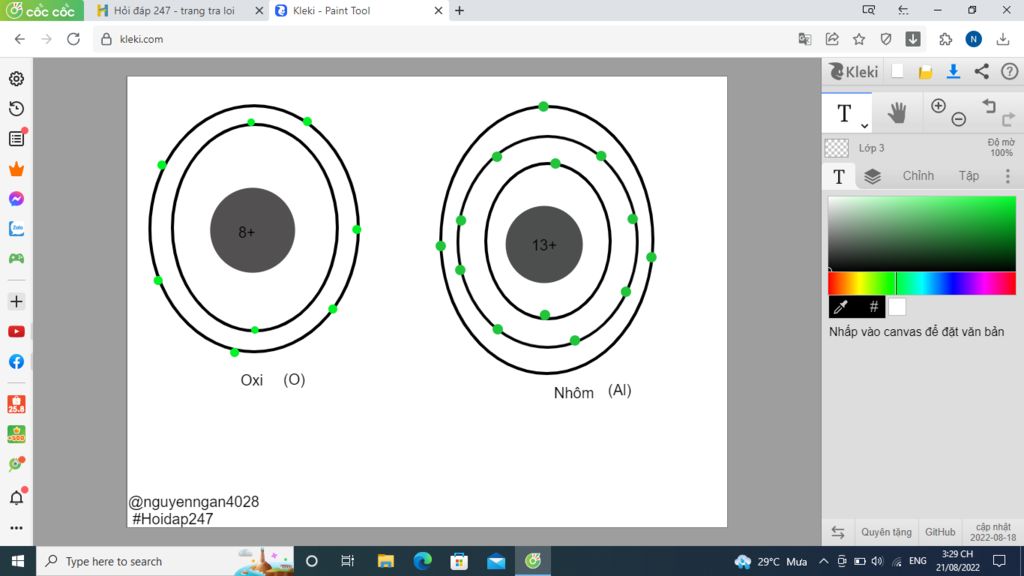Screen dimensions: 1024x576
Task: Pick a shade in the green color field
Action: (921, 233)
